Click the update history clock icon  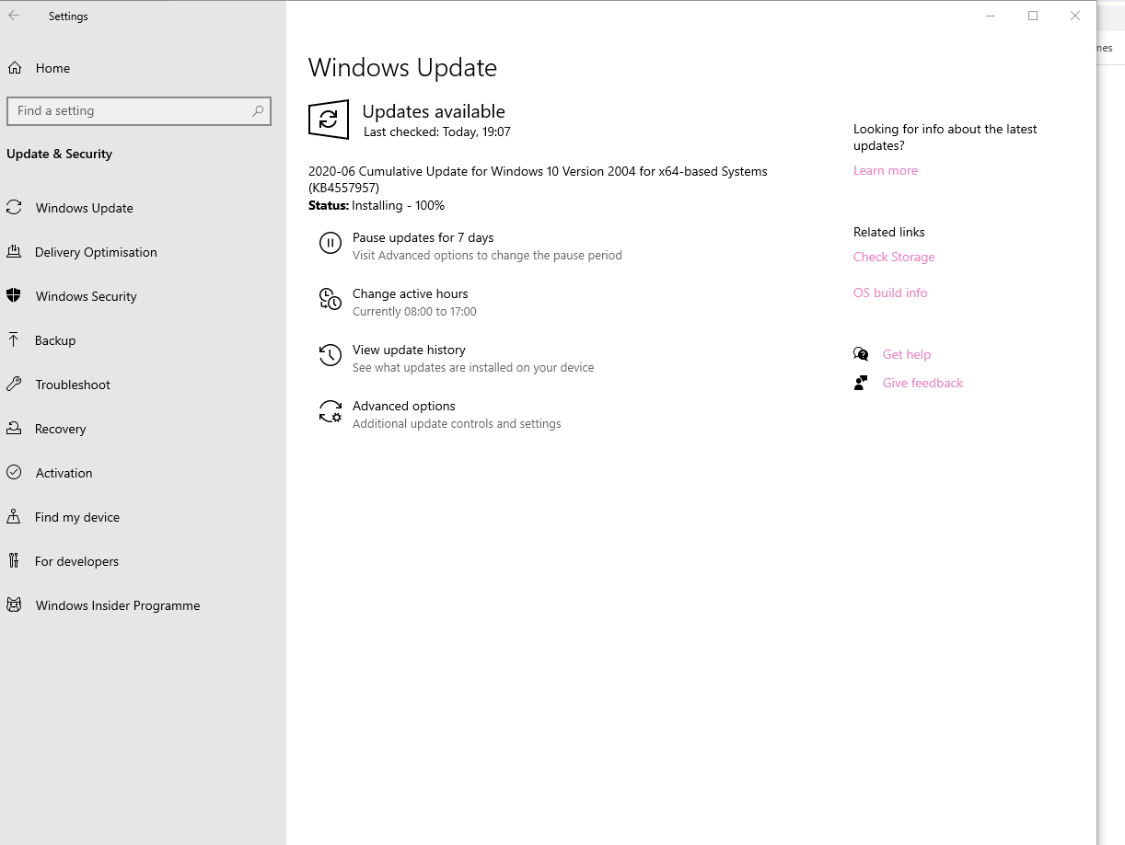(330, 355)
